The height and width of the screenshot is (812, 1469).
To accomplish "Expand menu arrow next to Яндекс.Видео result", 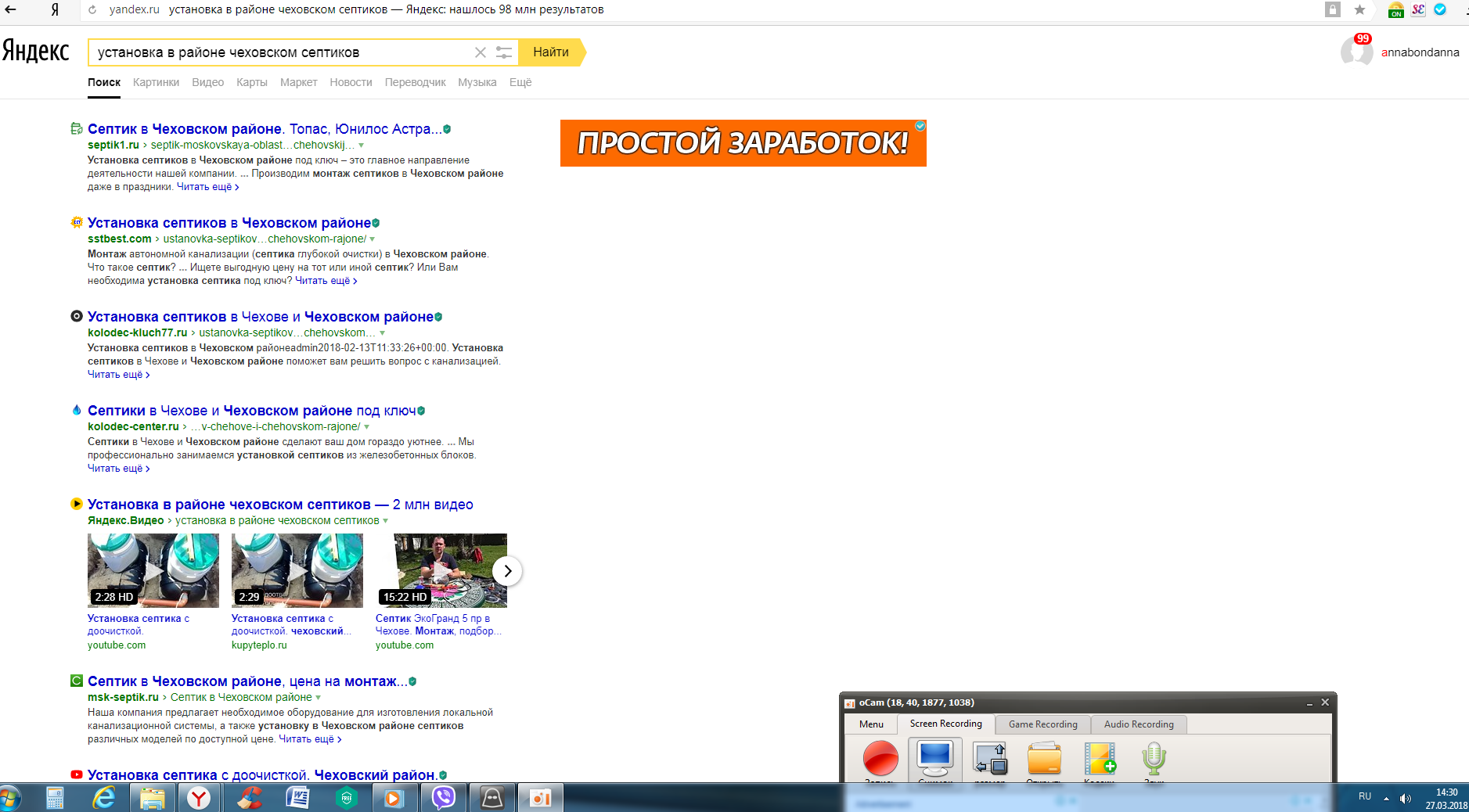I will [x=385, y=521].
